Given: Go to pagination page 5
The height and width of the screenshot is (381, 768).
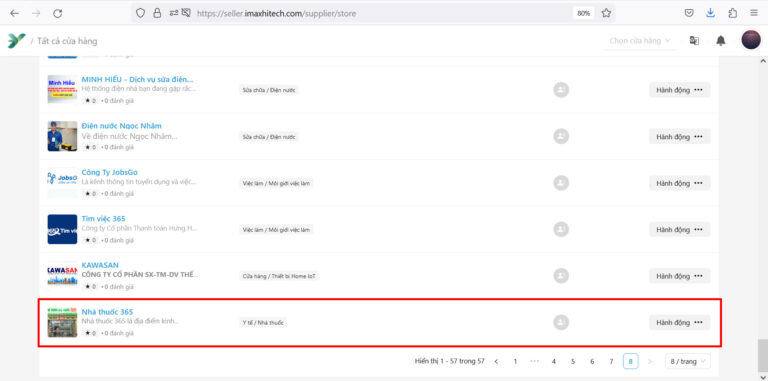Looking at the screenshot, I should point(573,361).
